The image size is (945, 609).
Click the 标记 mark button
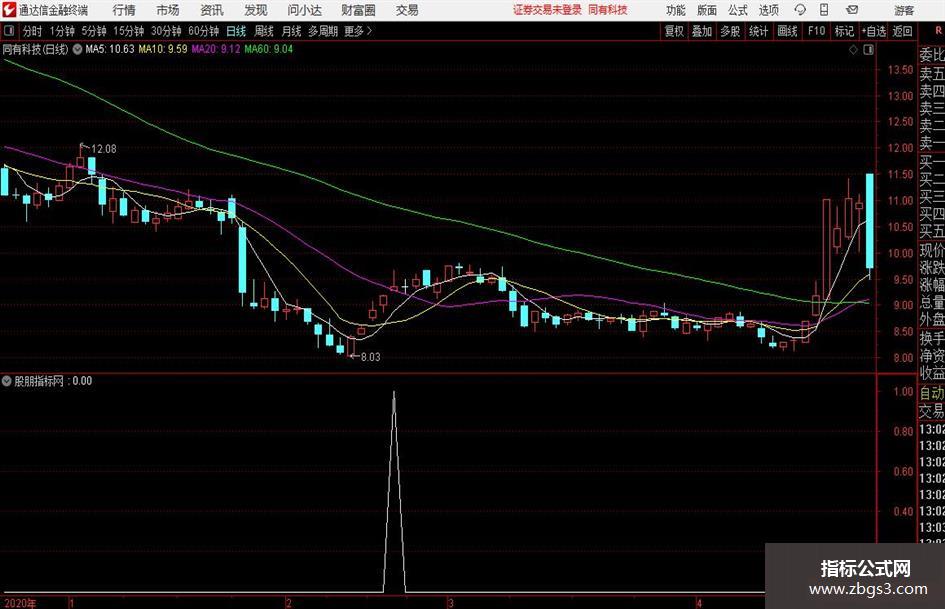pyautogui.click(x=844, y=31)
